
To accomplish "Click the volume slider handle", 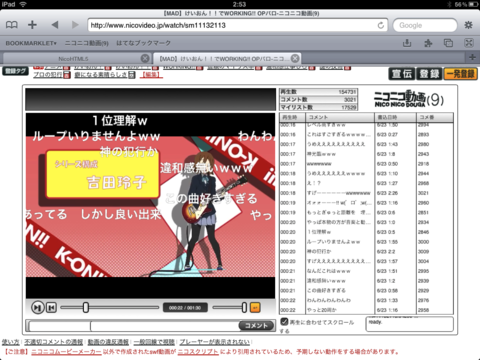I will coord(244,307).
